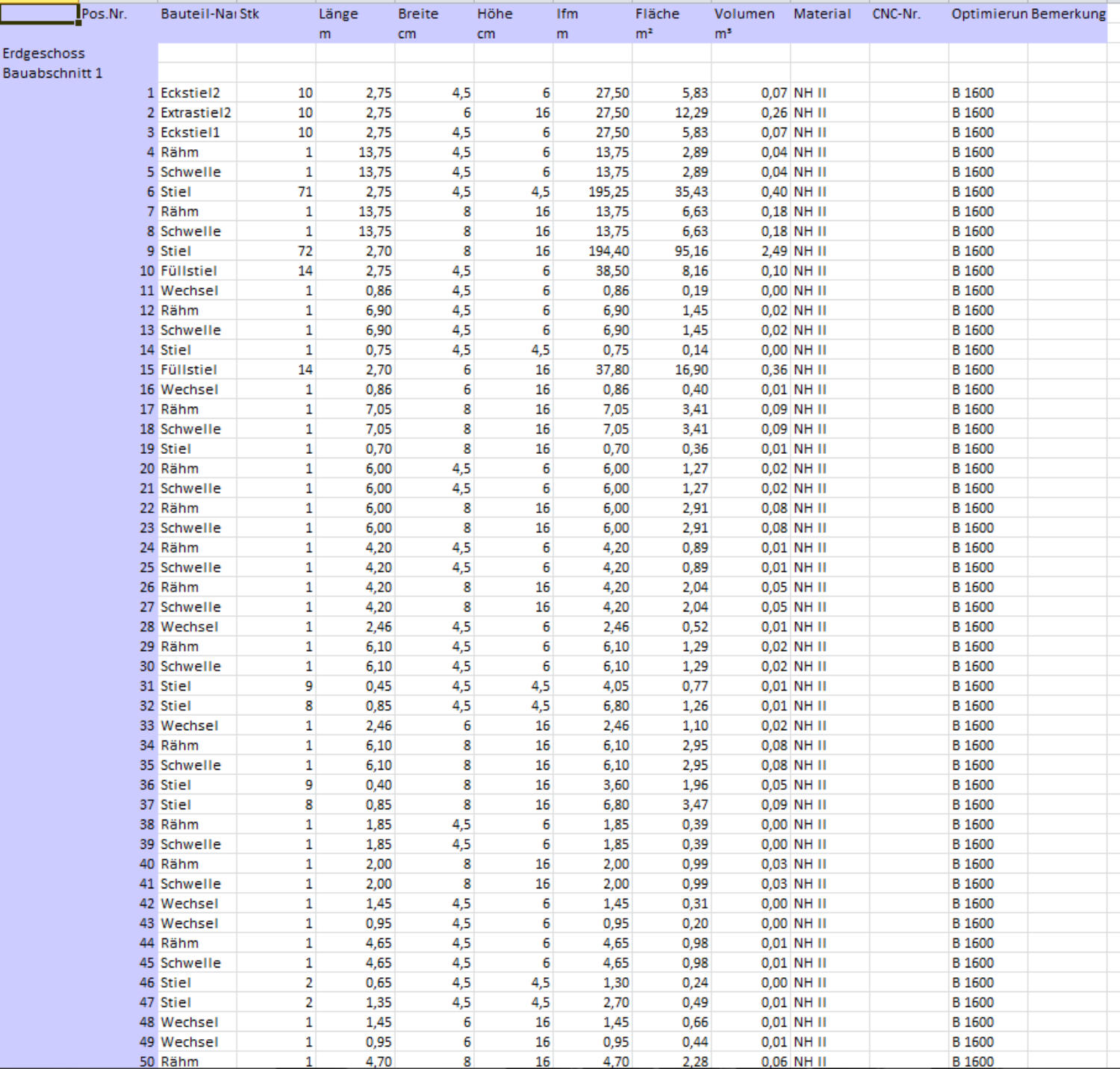
Task: Click the 12,29 area value
Action: pos(672,113)
